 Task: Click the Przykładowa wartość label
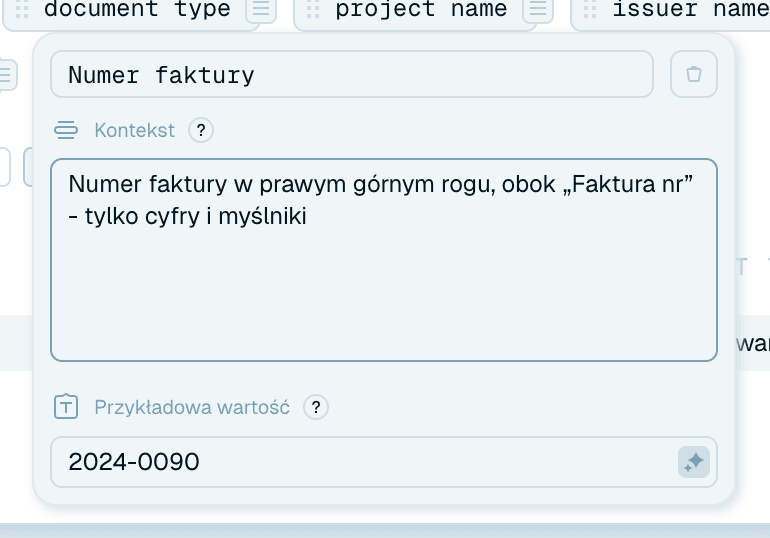click(192, 407)
